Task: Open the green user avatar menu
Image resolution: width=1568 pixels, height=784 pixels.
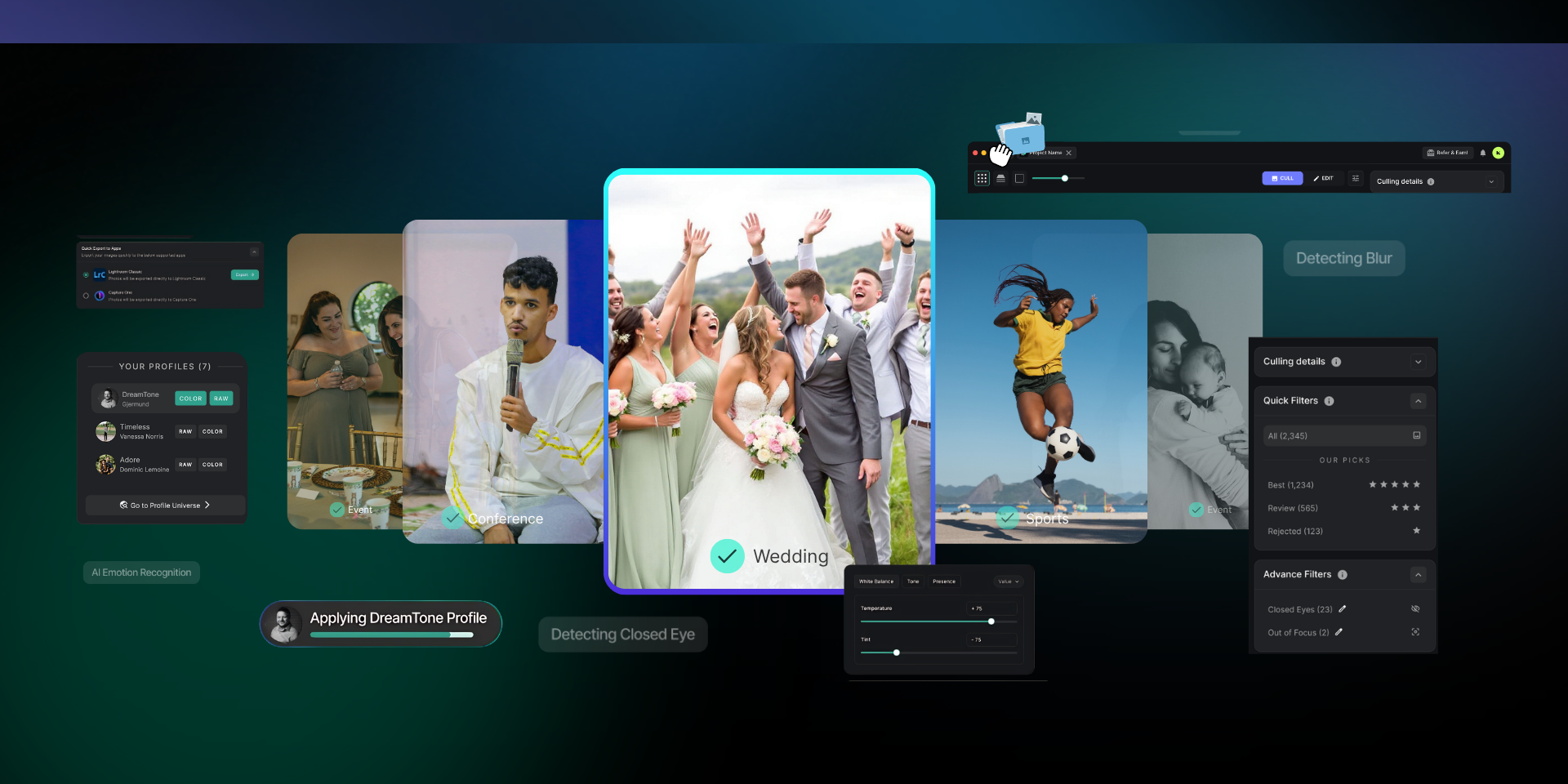Action: 1498,153
